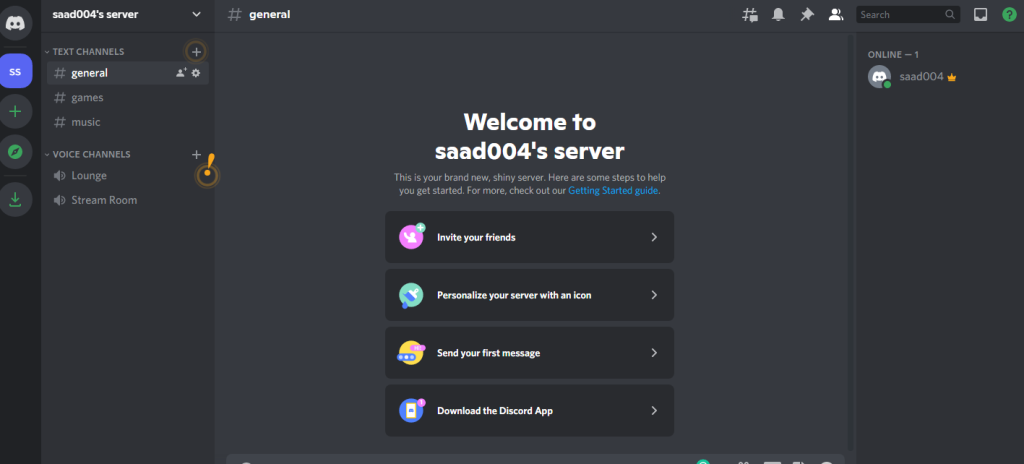Click the Search input field
The height and width of the screenshot is (464, 1024).
(908, 14)
